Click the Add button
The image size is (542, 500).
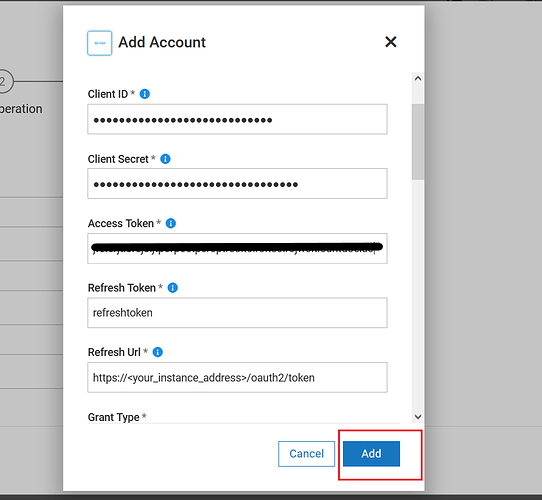pos(371,453)
